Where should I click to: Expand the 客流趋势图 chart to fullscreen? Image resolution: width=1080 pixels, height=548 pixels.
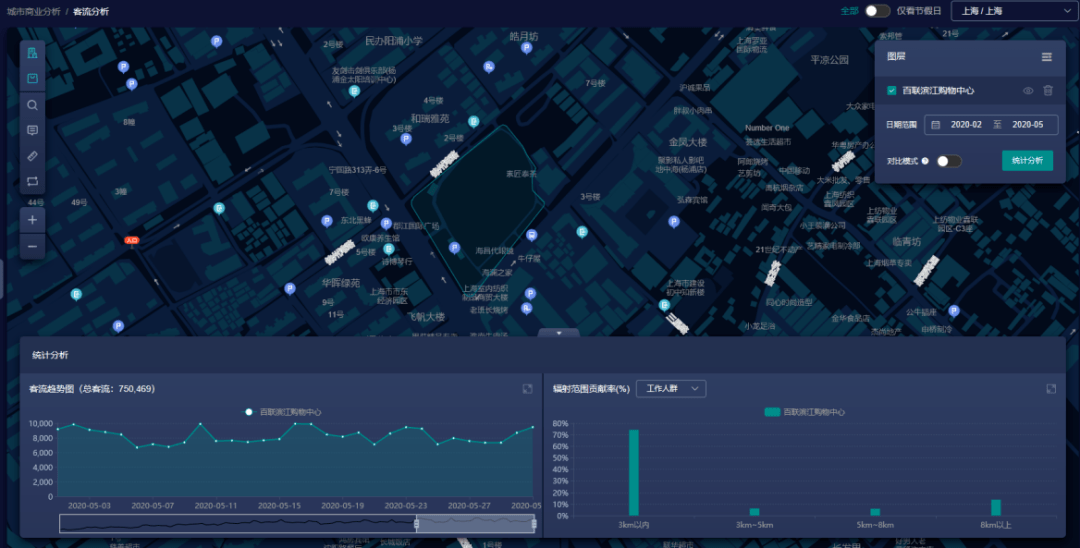tap(527, 389)
